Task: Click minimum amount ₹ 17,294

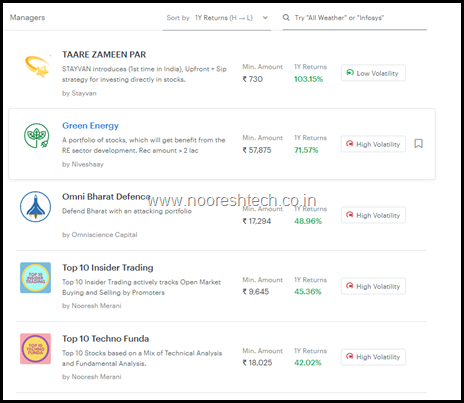Action: click(x=257, y=221)
